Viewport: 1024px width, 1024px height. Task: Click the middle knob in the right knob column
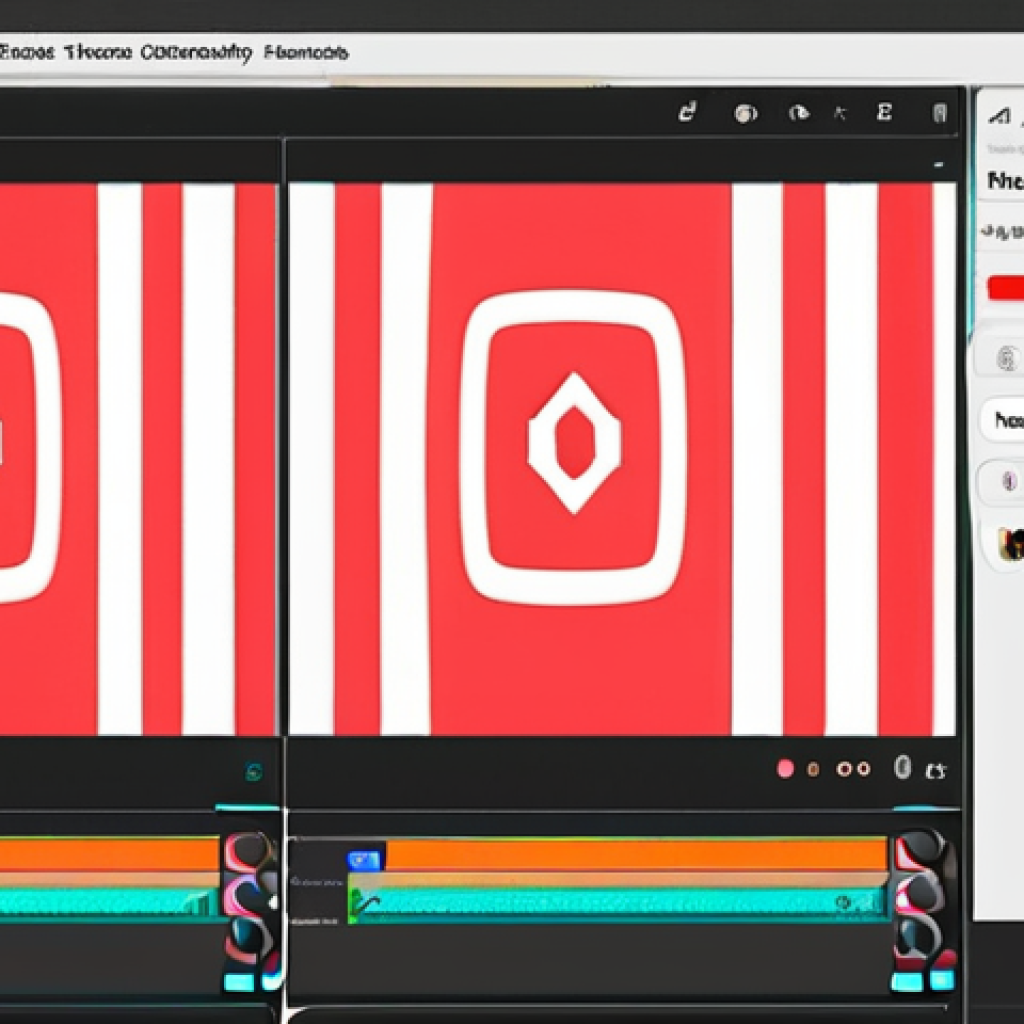920,894
